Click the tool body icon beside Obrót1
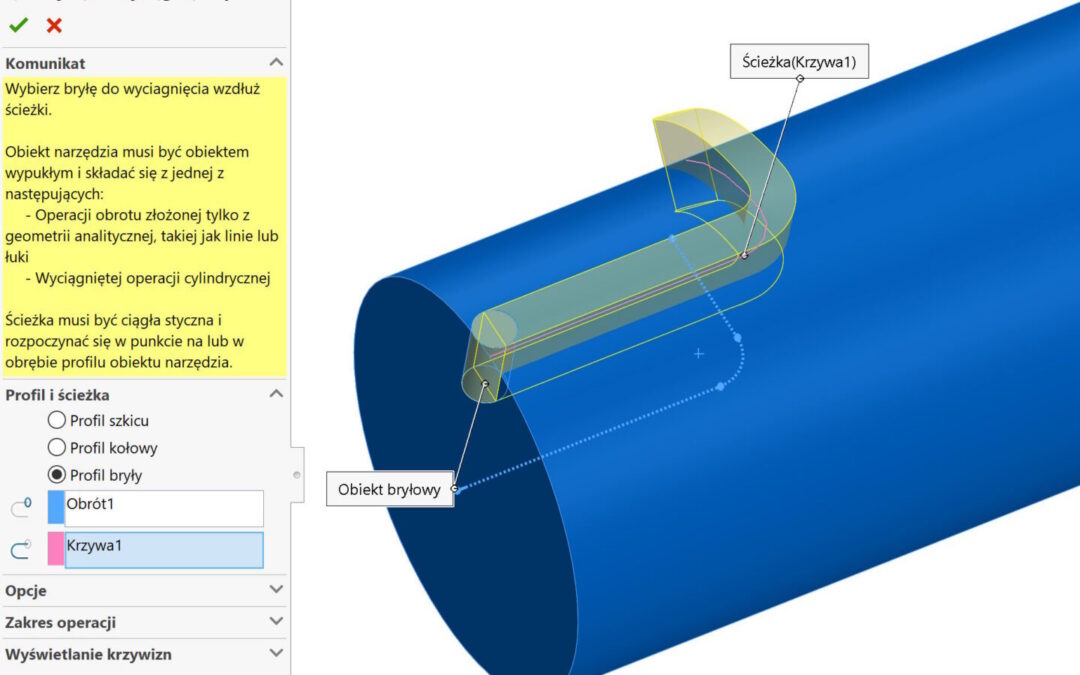This screenshot has width=1080, height=675. coord(21,508)
